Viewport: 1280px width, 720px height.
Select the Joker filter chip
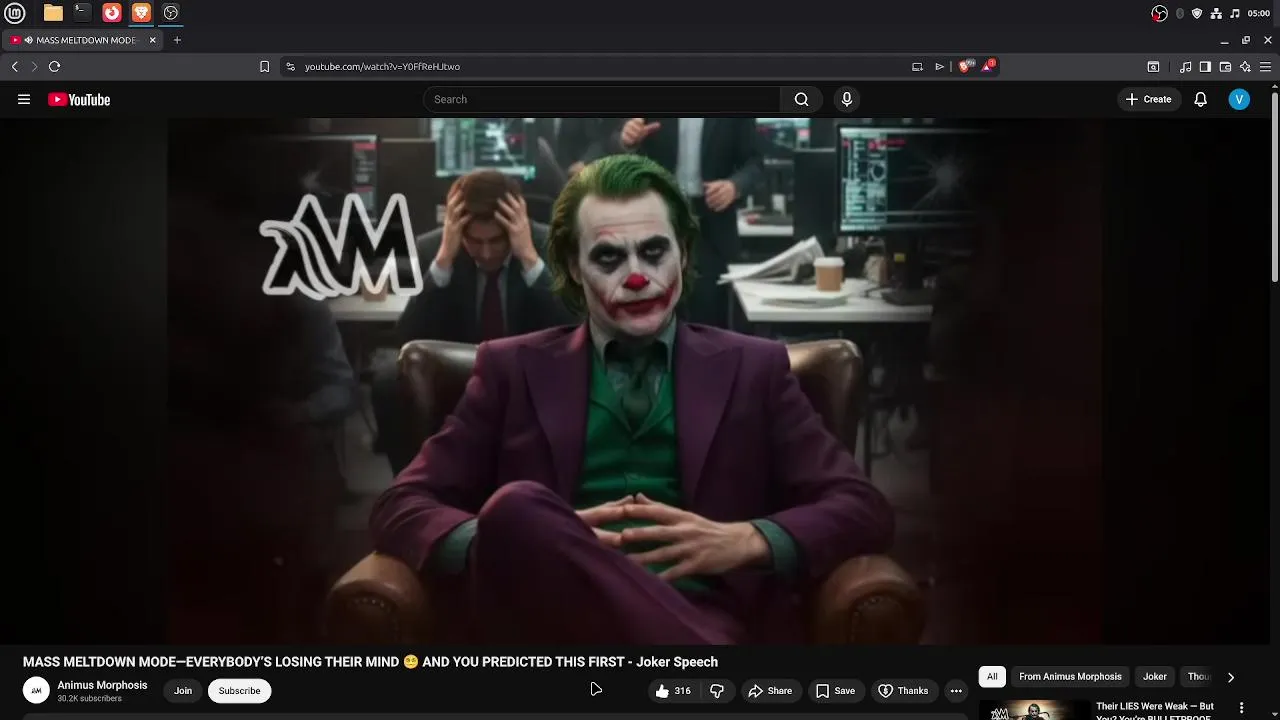(x=1155, y=677)
